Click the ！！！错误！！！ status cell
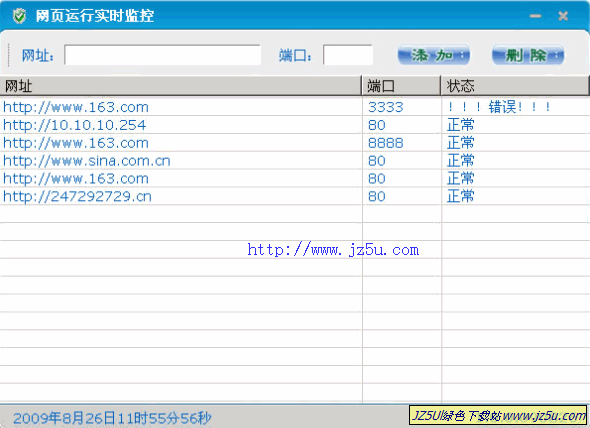Screen dimensions: 590x428 [x=499, y=107]
